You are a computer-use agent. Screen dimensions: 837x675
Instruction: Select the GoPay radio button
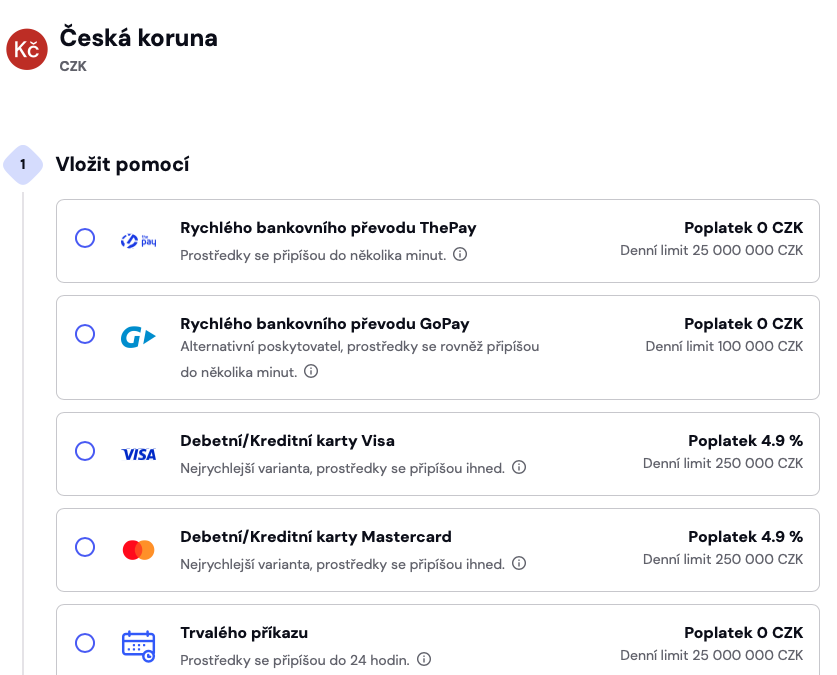click(85, 334)
